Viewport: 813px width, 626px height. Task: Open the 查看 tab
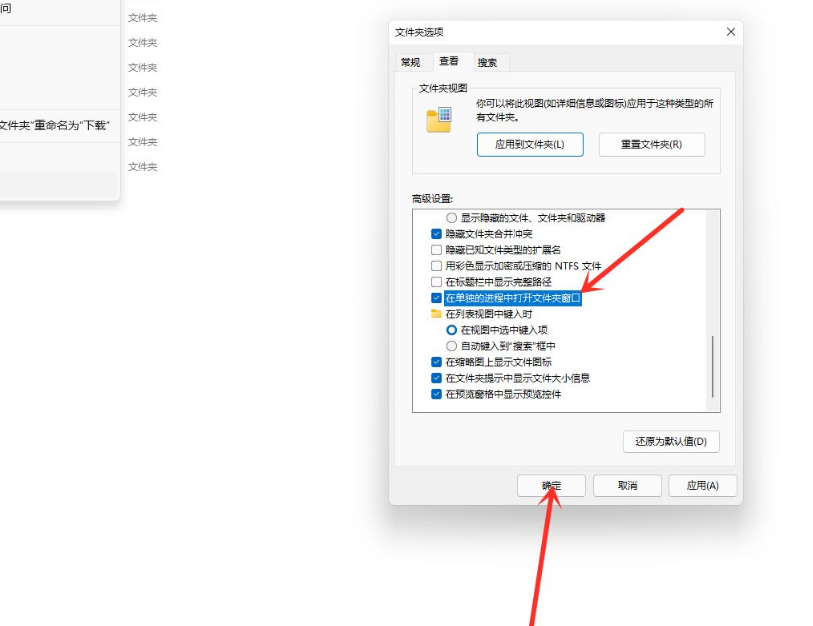click(x=449, y=61)
